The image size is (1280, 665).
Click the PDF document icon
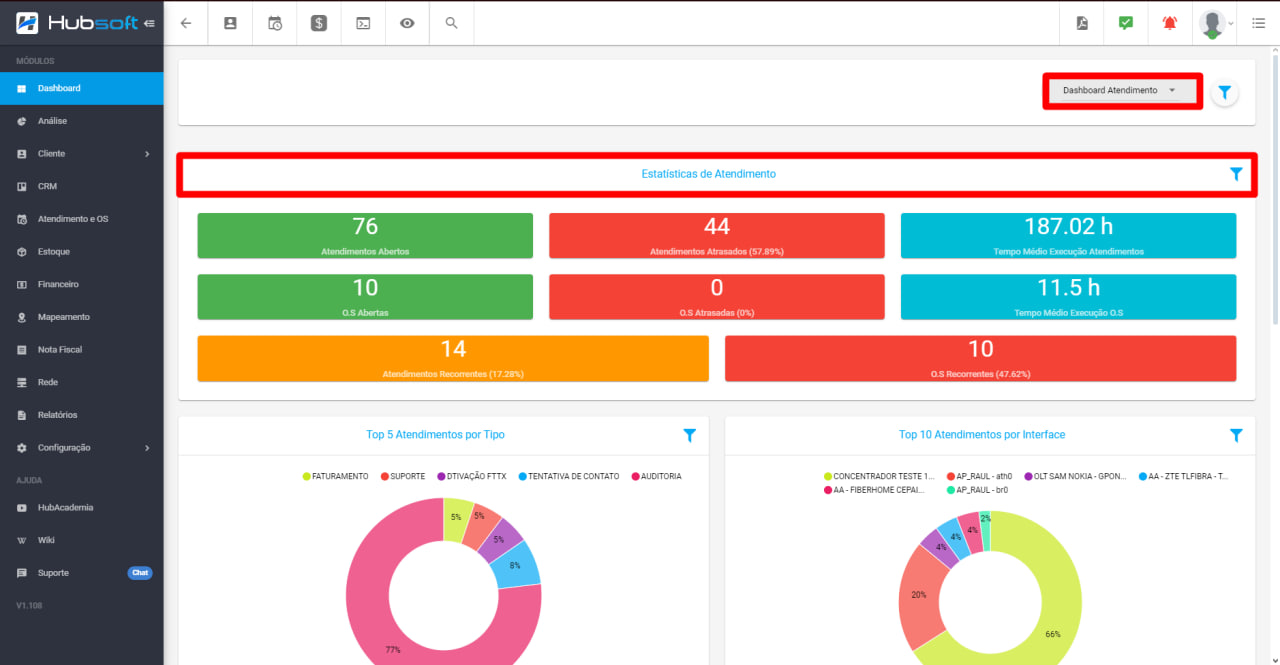1082,23
